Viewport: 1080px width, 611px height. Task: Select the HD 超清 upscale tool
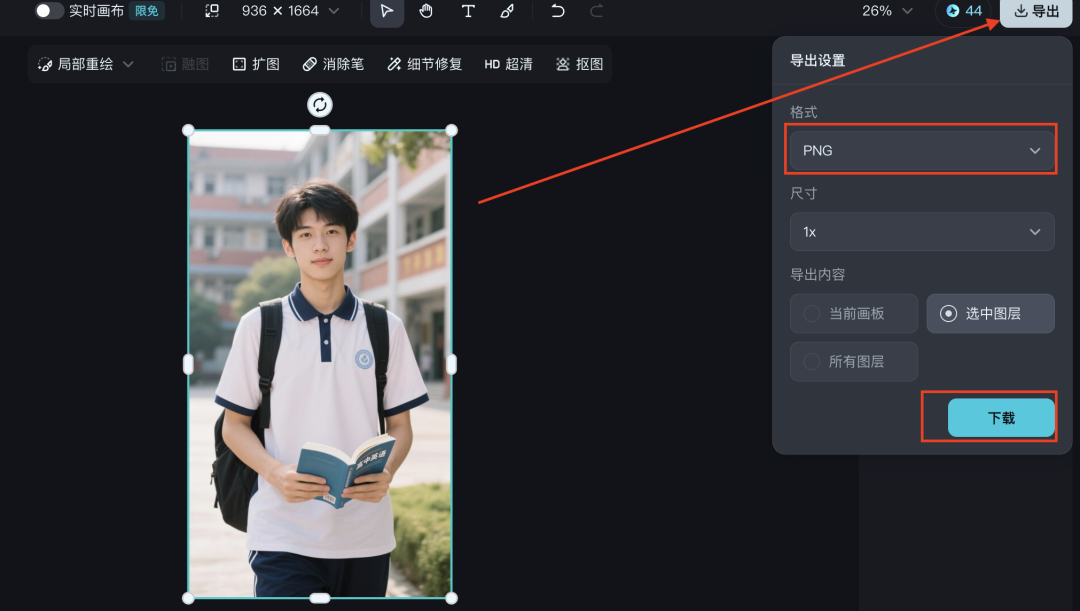click(x=508, y=63)
